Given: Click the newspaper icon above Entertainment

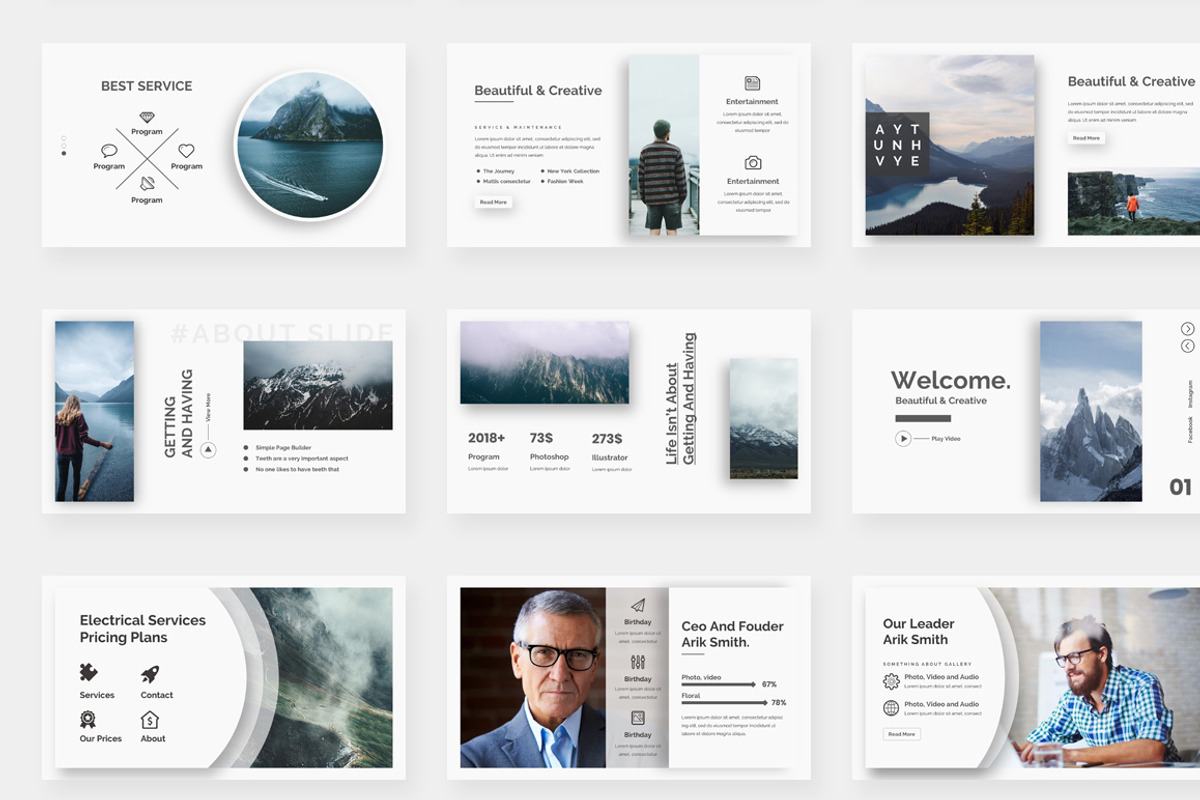Looking at the screenshot, I should click(753, 83).
